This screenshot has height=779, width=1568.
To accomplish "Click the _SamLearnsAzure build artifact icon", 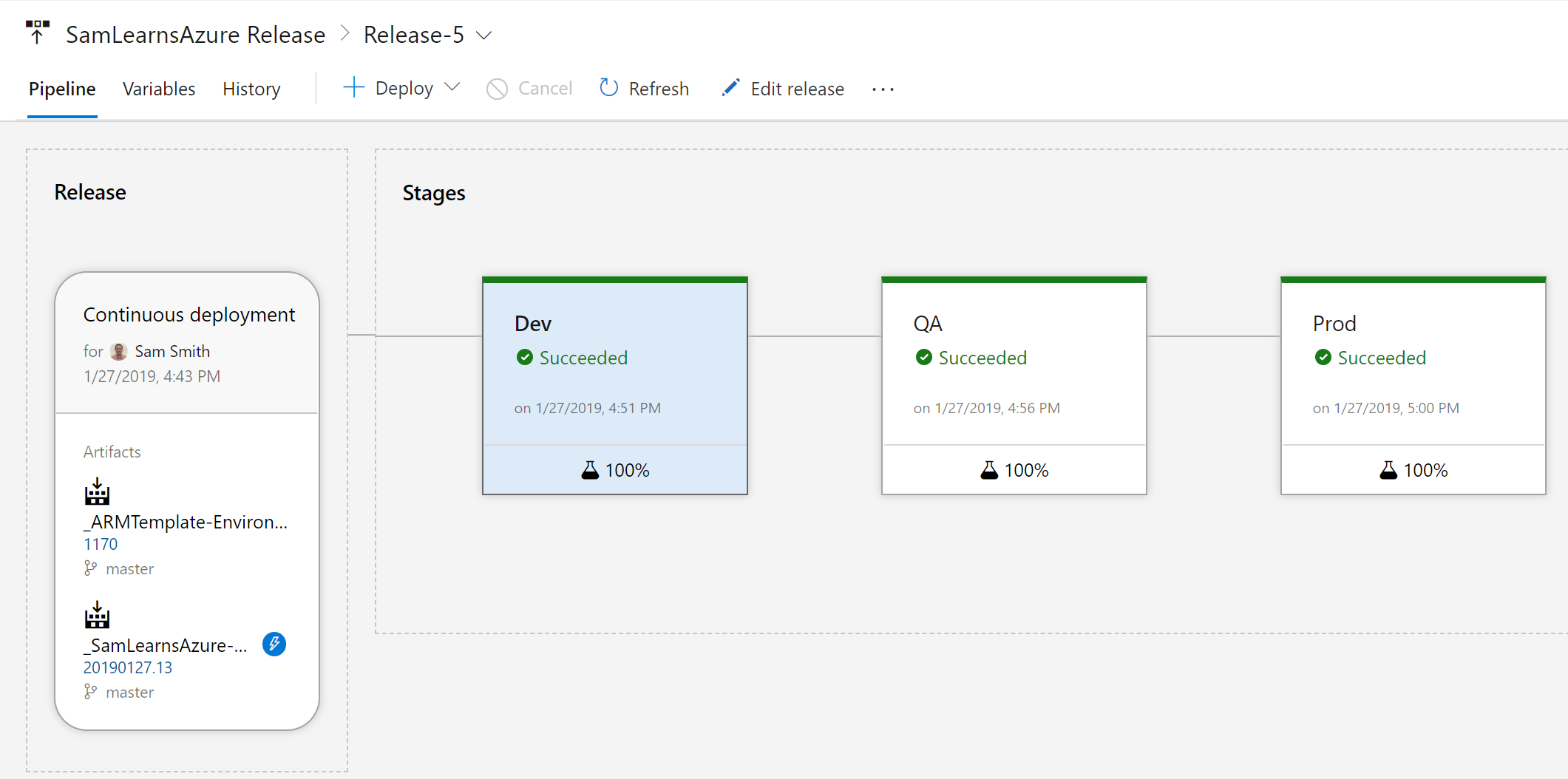I will [x=97, y=615].
